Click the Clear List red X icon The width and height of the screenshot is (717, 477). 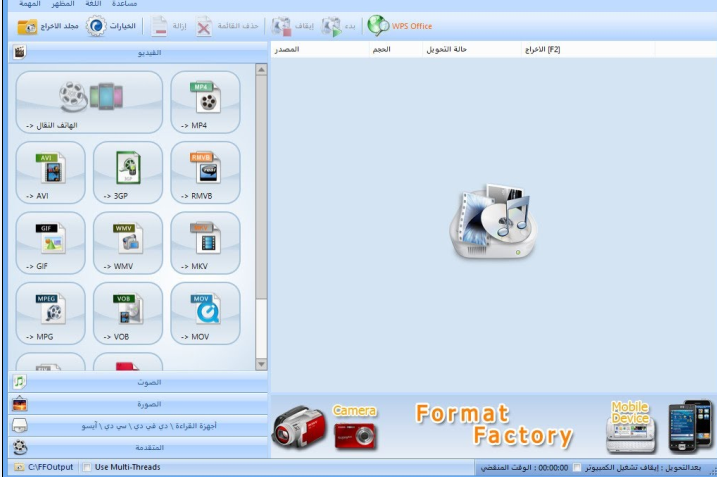pyautogui.click(x=203, y=27)
